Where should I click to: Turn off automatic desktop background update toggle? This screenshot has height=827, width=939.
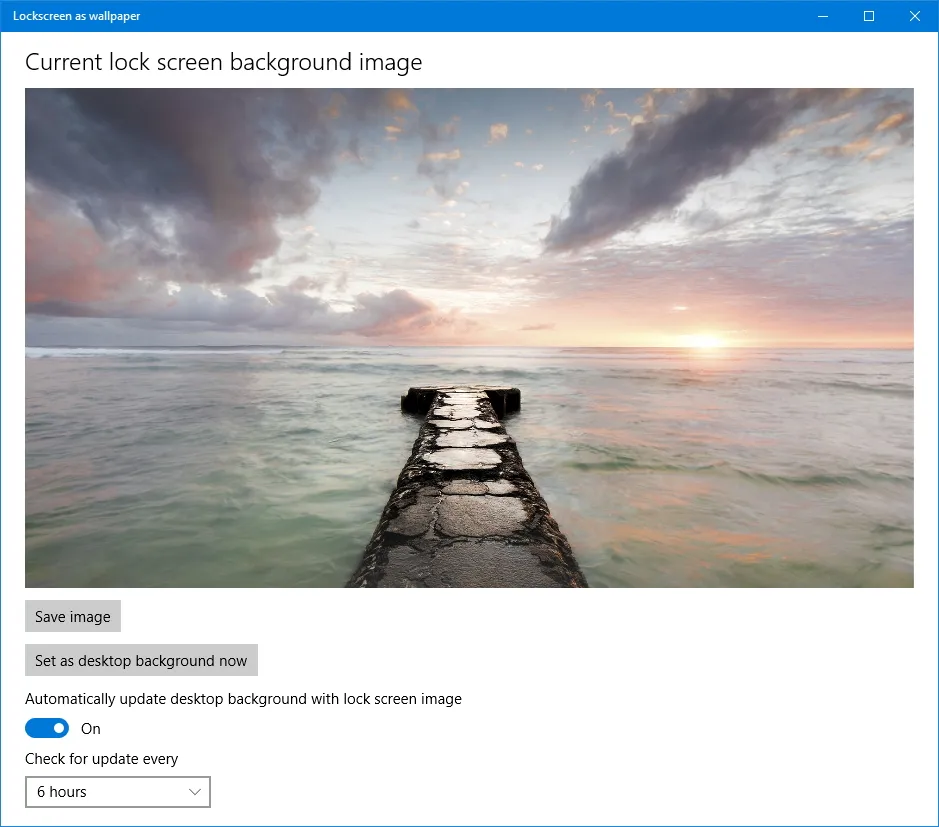(x=47, y=728)
